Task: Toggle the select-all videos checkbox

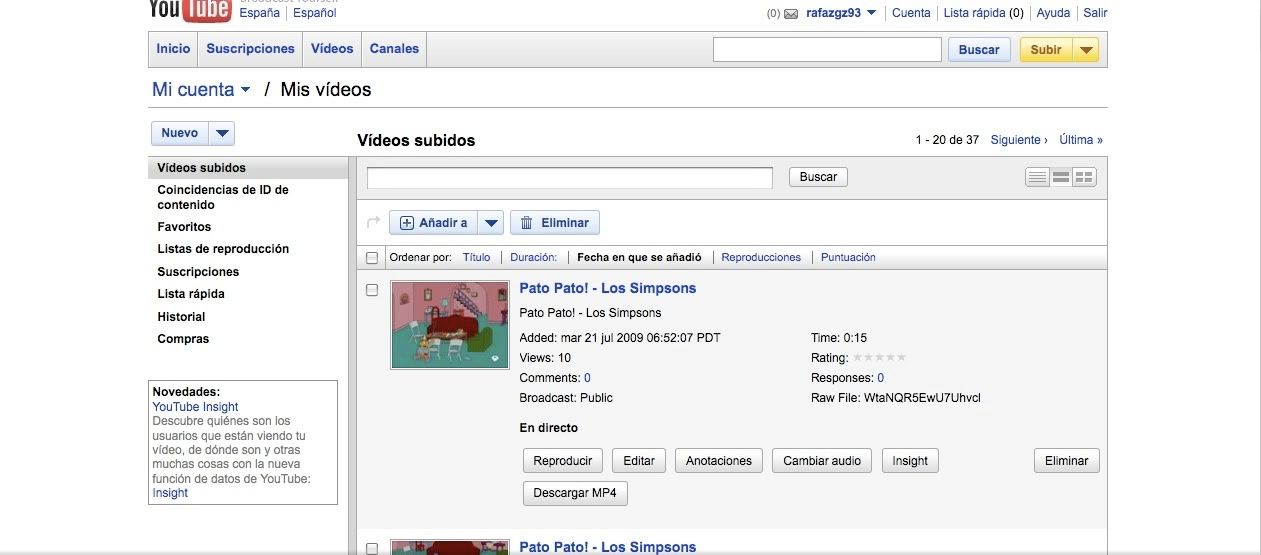Action: click(372, 258)
